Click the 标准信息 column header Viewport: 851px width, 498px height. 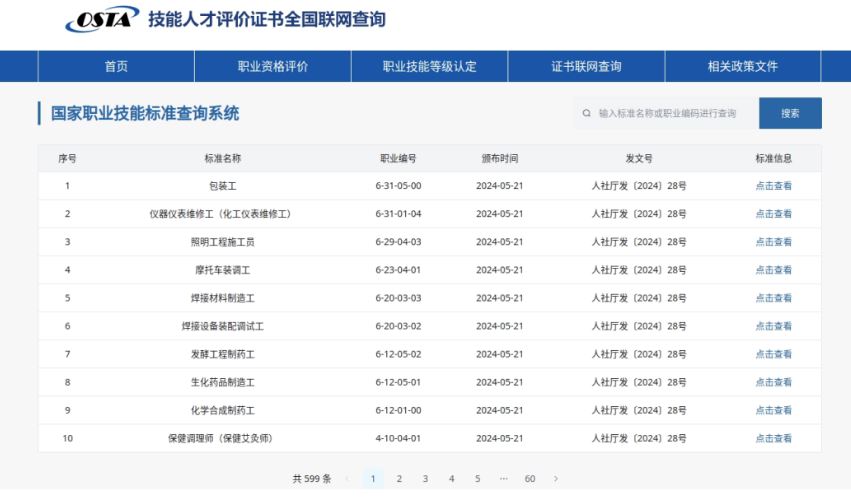coord(773,158)
